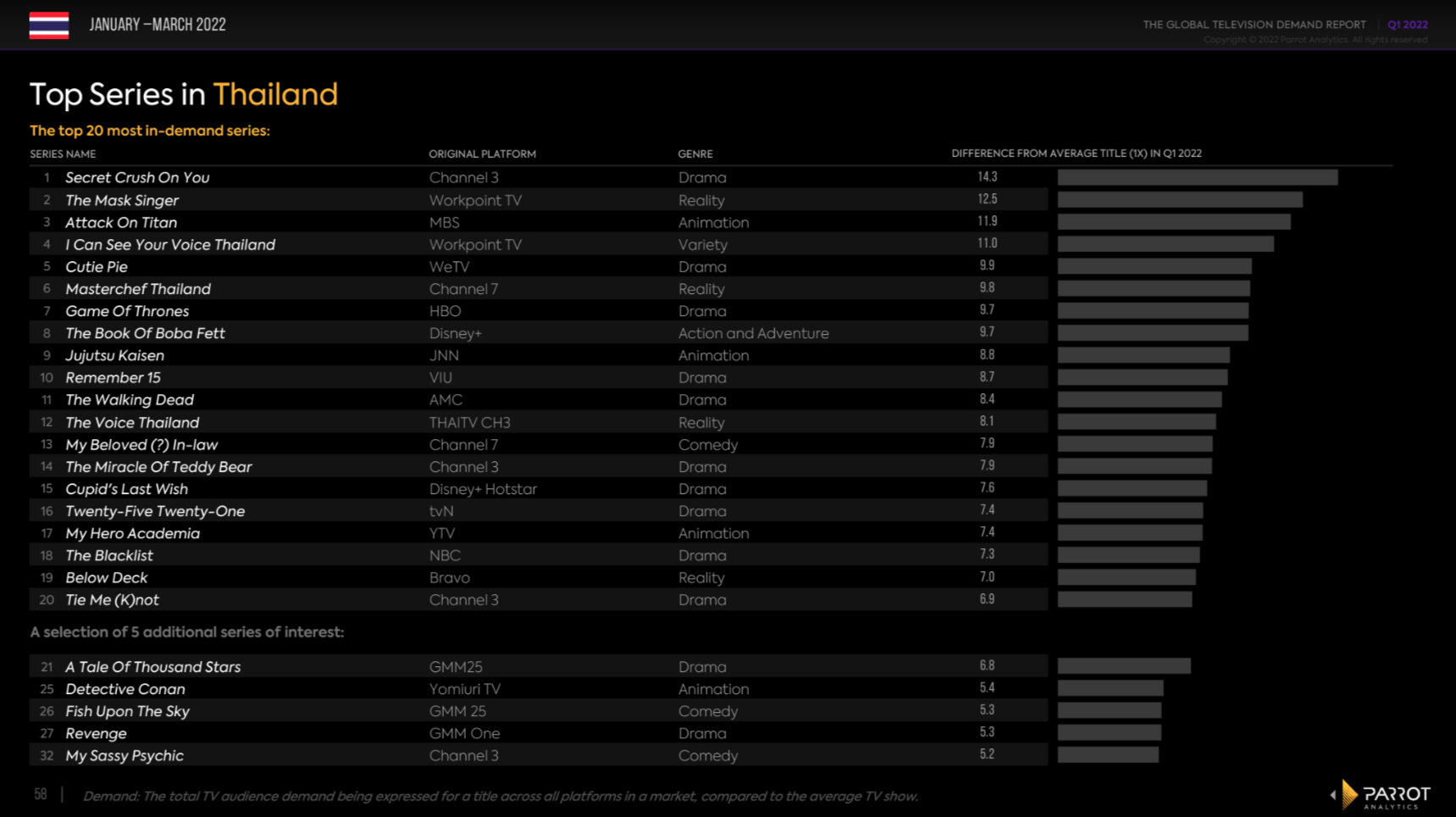Viewport: 1456px width, 817px height.
Task: Click 'The Book Of Boba Fett' title
Action: point(145,333)
